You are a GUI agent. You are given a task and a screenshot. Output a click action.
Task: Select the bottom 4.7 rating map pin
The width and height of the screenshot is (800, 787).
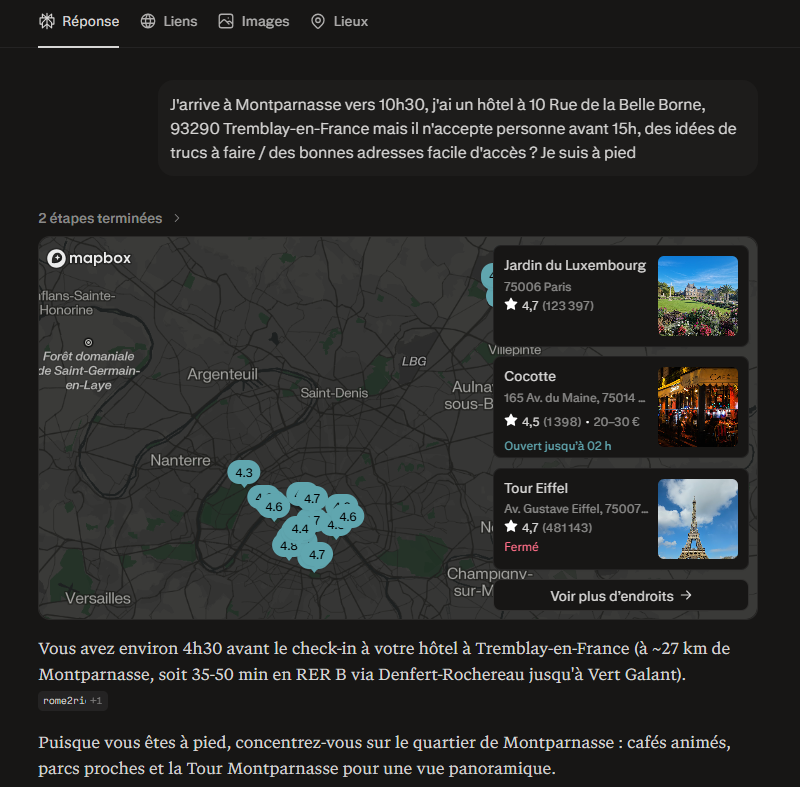click(x=317, y=554)
